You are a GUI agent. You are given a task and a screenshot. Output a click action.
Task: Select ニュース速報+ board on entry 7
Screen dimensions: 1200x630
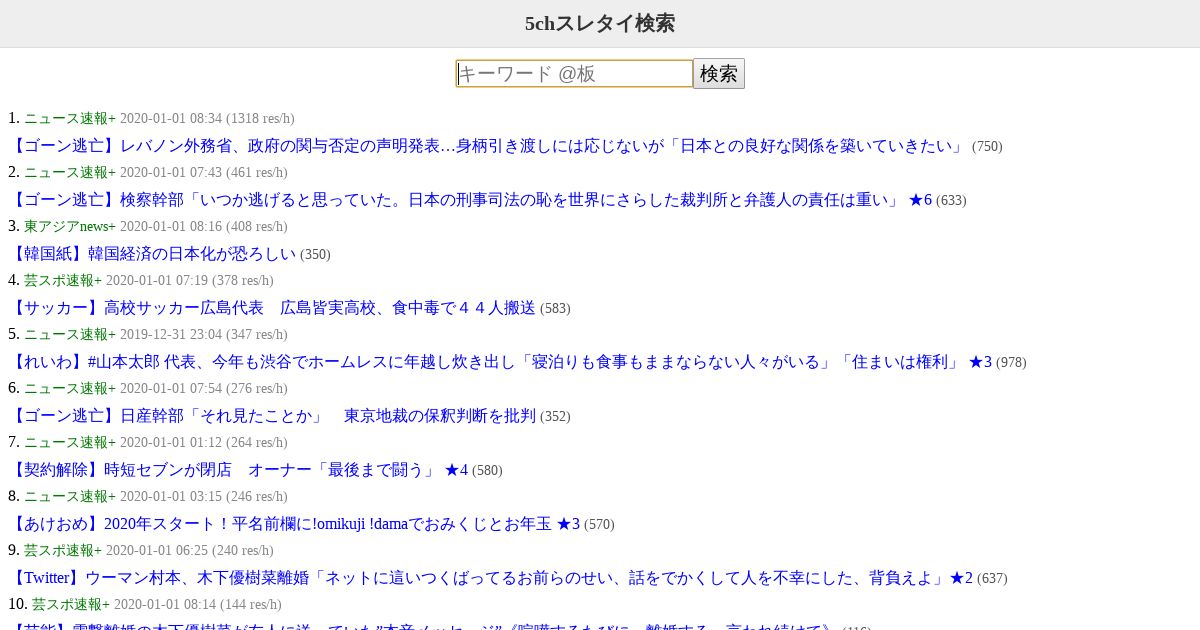point(70,442)
